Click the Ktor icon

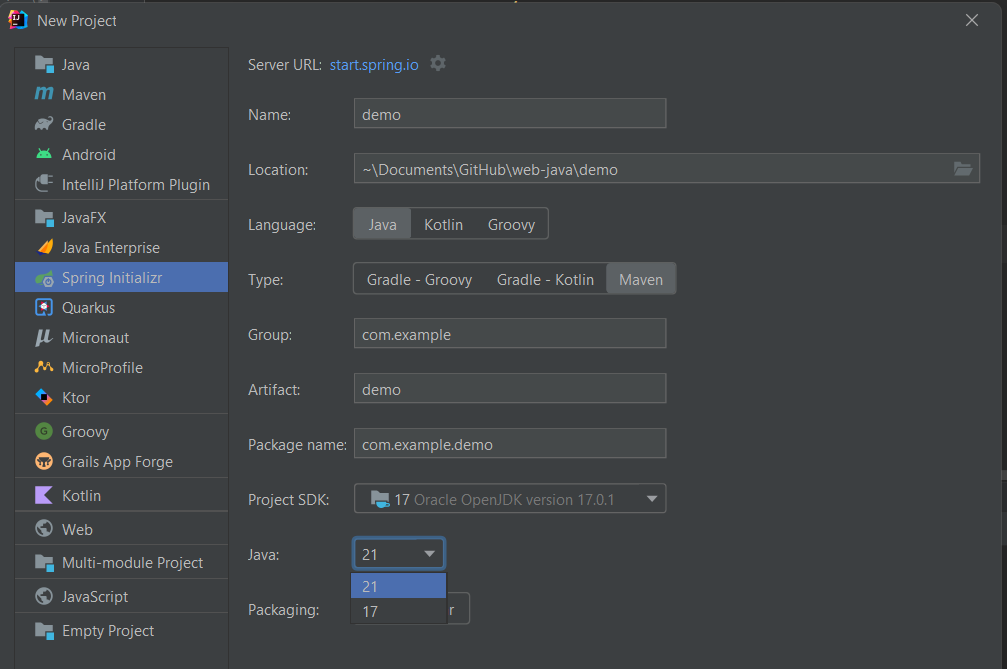coord(44,397)
